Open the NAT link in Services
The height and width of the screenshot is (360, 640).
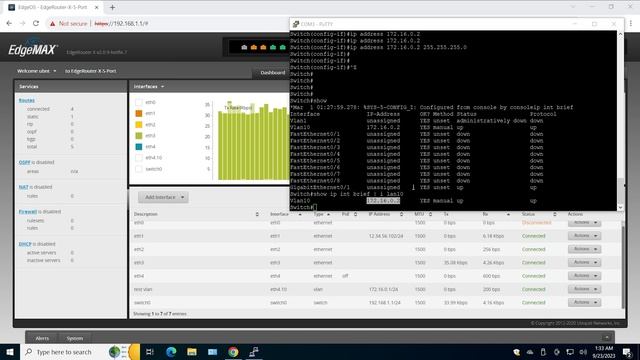click(23, 187)
